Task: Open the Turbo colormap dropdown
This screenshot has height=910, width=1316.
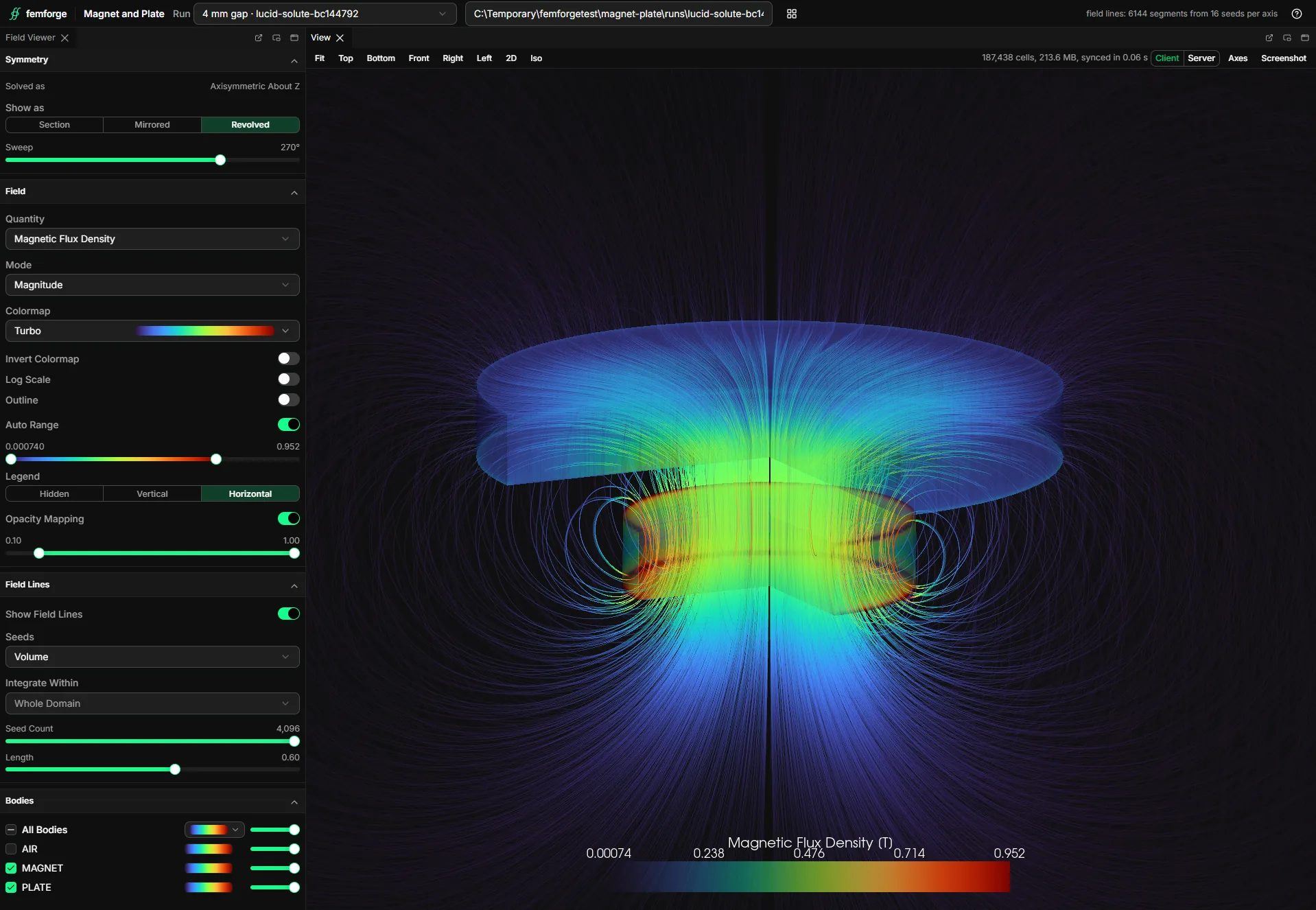Action: click(152, 331)
